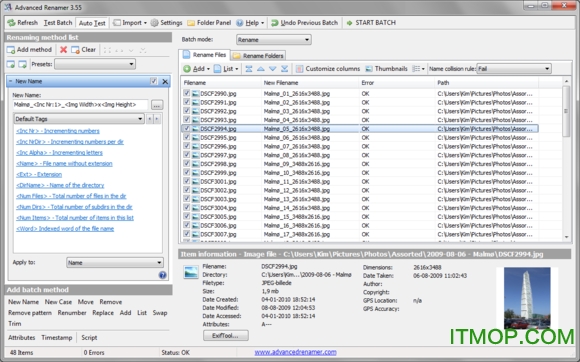Add a Remove pattern batch method

[30, 313]
